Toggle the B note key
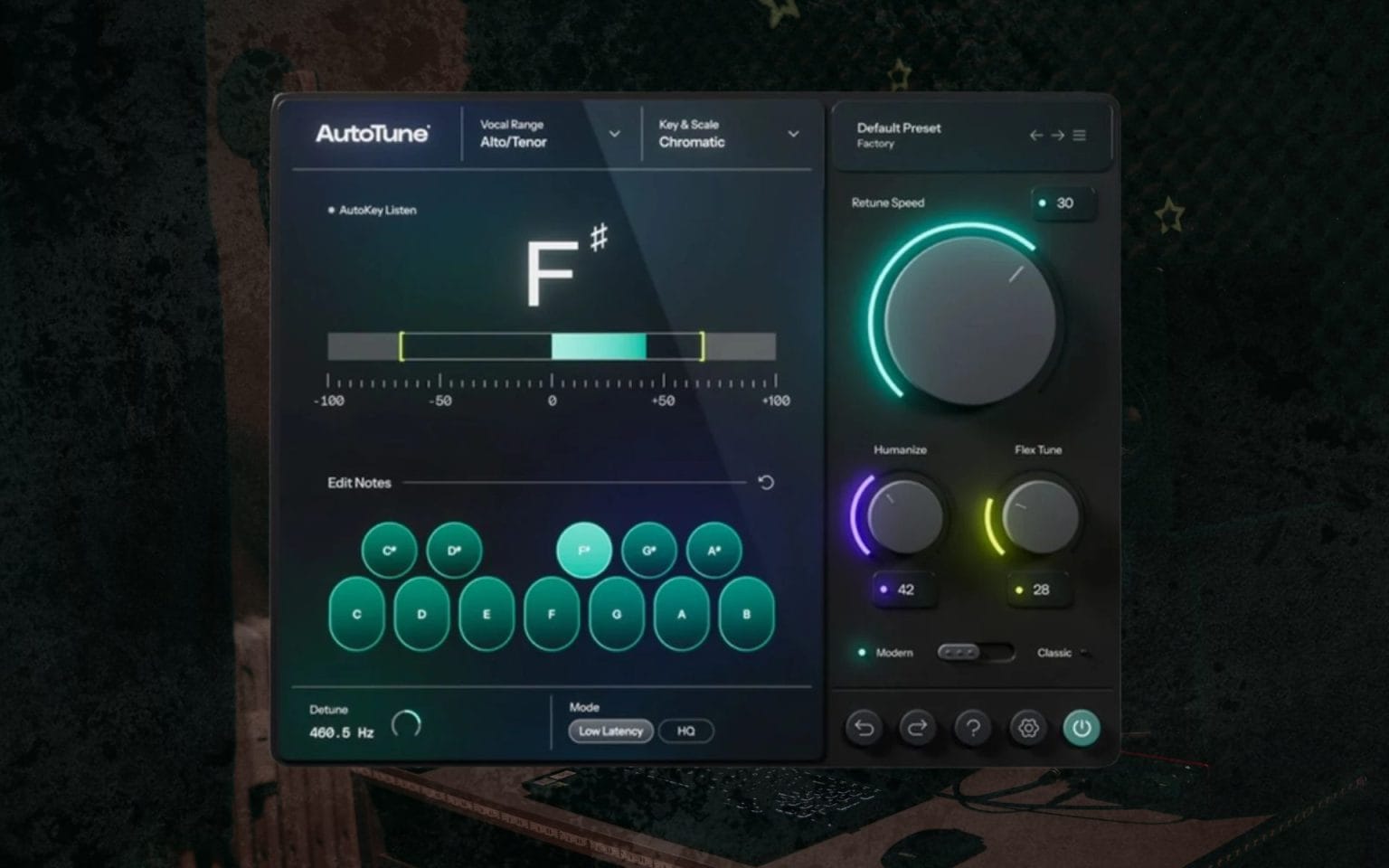 click(x=747, y=614)
